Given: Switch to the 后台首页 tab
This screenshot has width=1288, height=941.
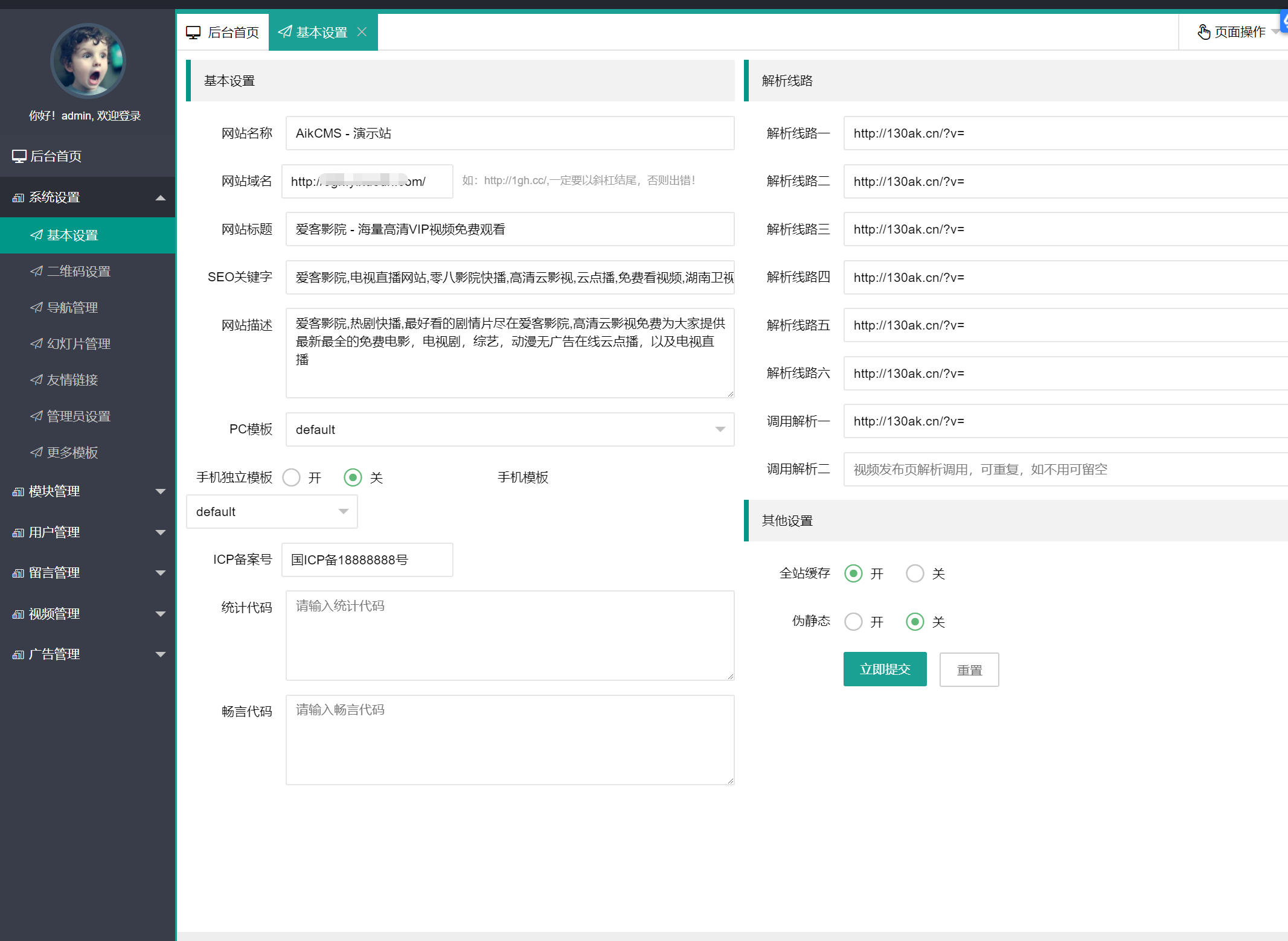Looking at the screenshot, I should click(222, 31).
